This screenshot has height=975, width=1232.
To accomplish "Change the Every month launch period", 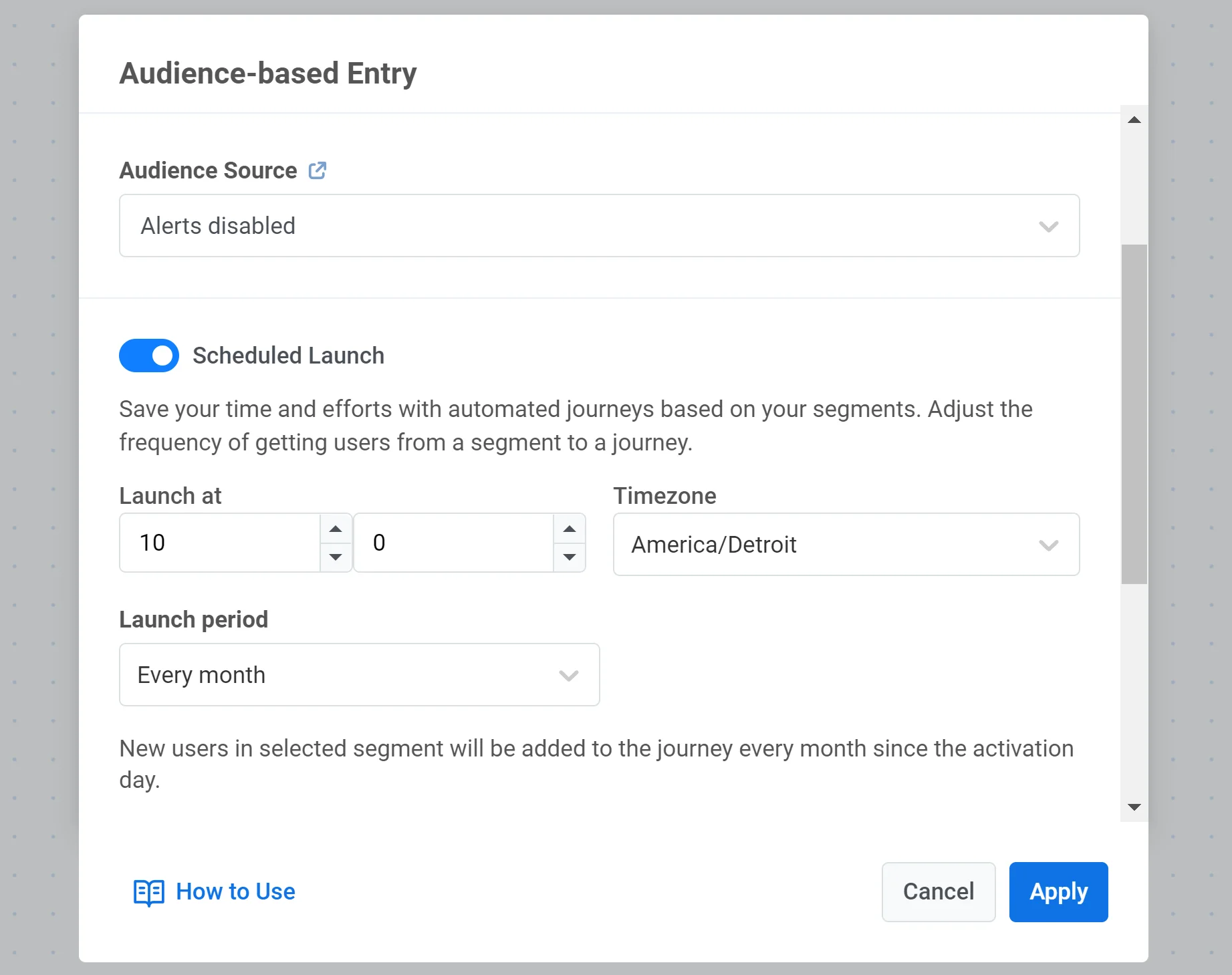I will (x=359, y=675).
